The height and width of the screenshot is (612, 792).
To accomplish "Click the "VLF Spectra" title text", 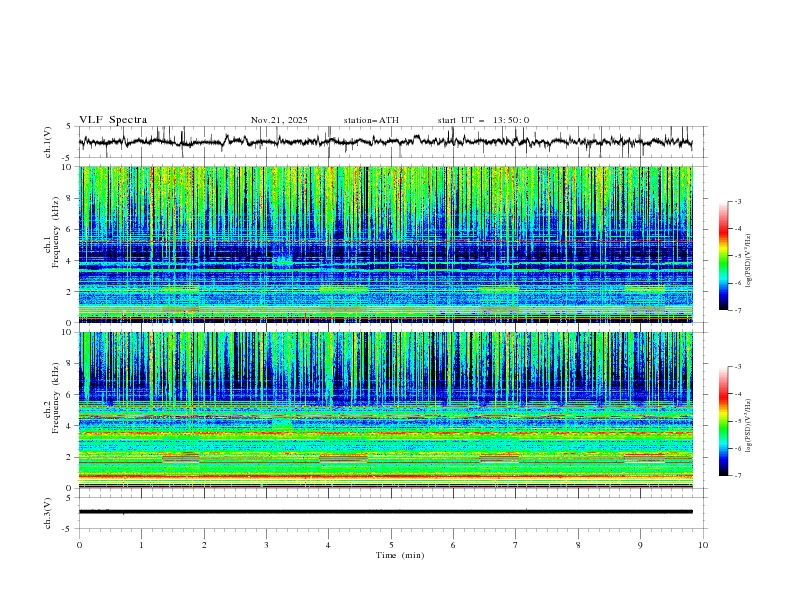I will pyautogui.click(x=113, y=120).
